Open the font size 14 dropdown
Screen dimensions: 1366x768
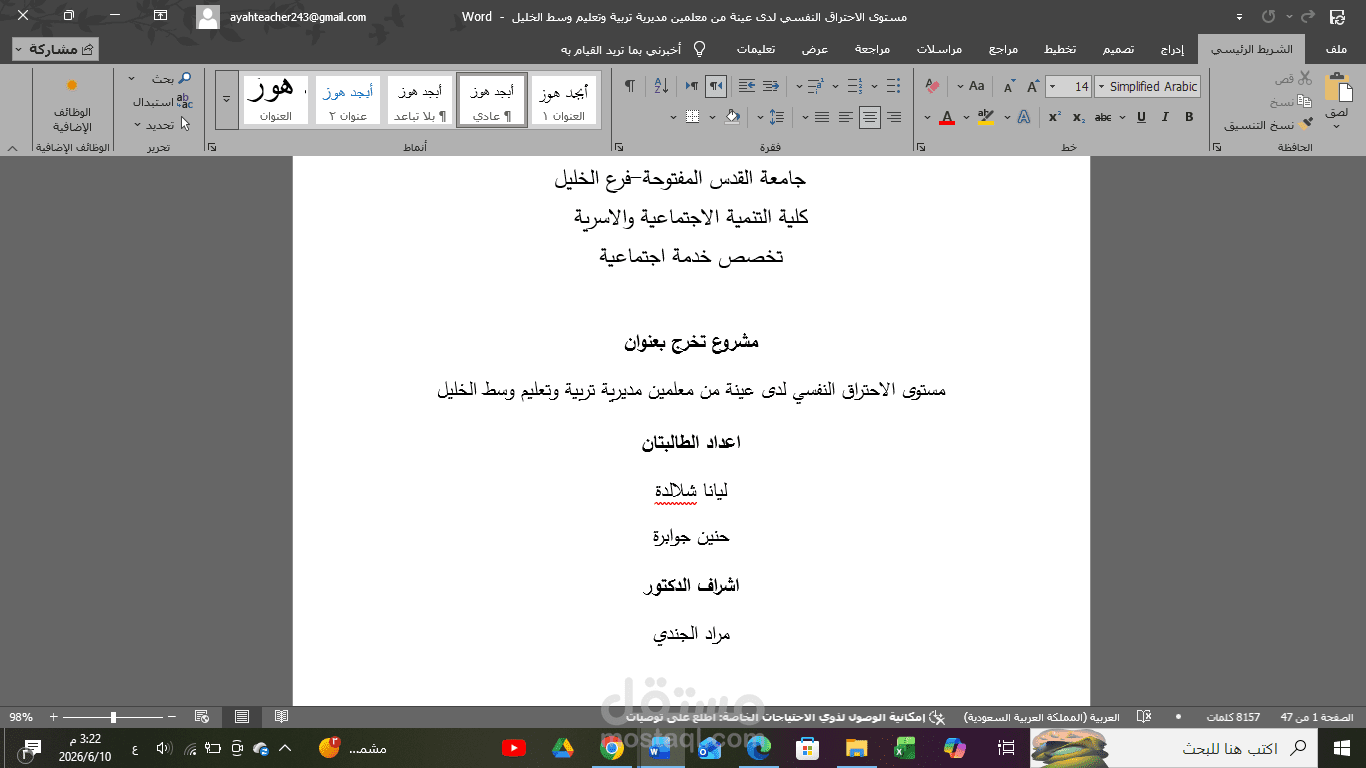click(1053, 87)
